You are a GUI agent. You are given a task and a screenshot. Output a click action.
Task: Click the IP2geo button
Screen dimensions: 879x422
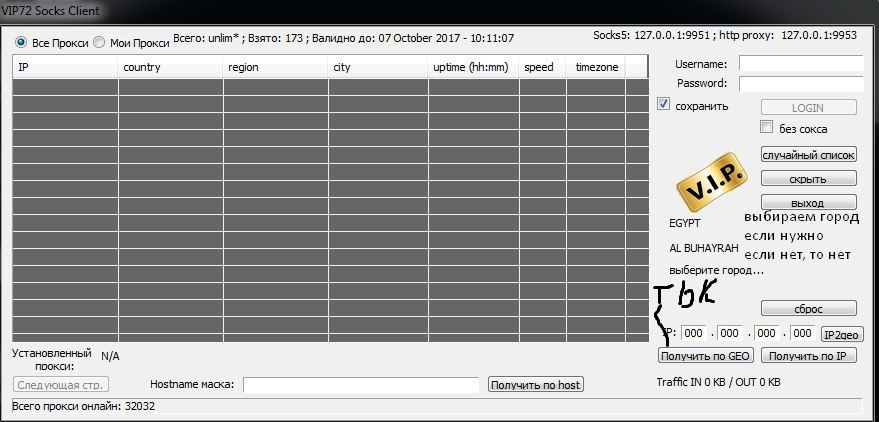842,334
